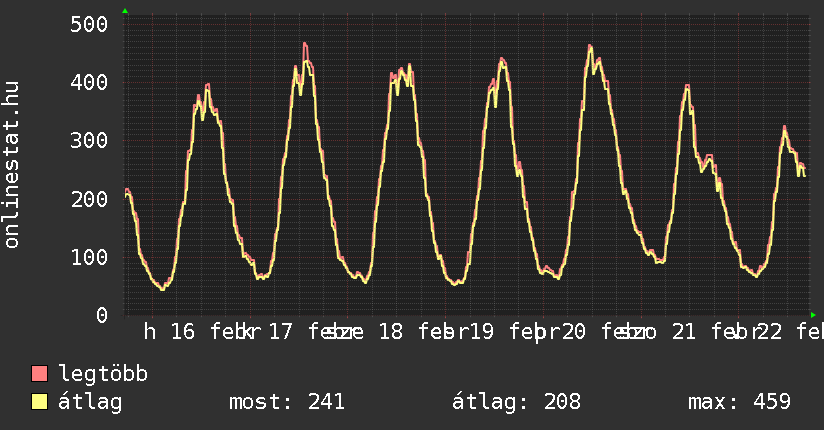
Task: Click the 100 y-axis label
Action: (x=88, y=257)
